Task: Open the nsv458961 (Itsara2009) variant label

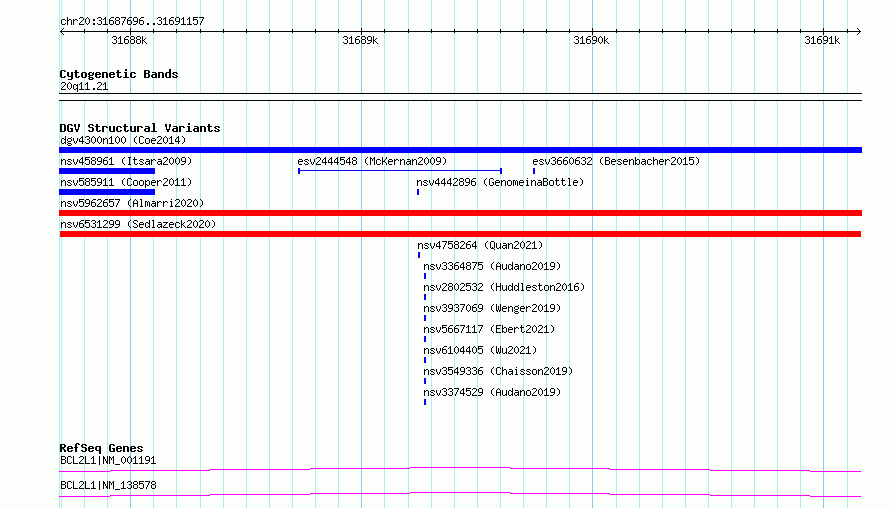Action: click(126, 161)
